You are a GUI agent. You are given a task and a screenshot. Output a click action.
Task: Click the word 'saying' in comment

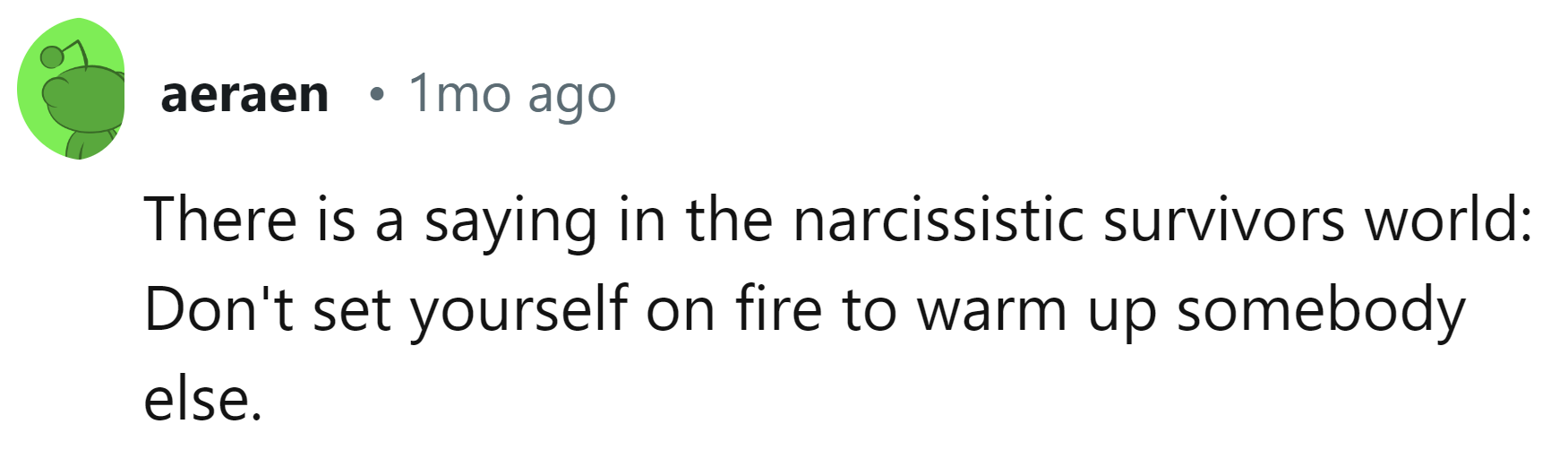[x=510, y=220]
